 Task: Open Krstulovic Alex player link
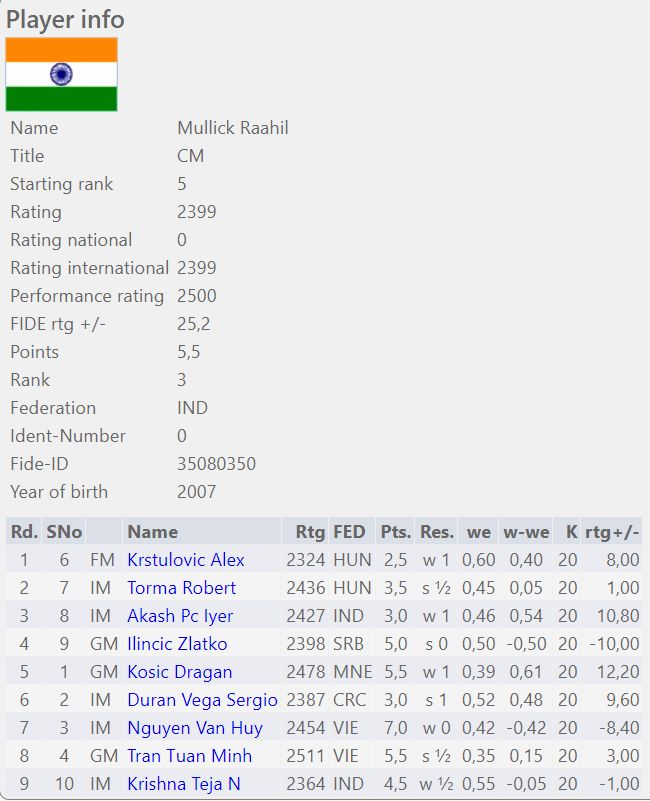(185, 560)
